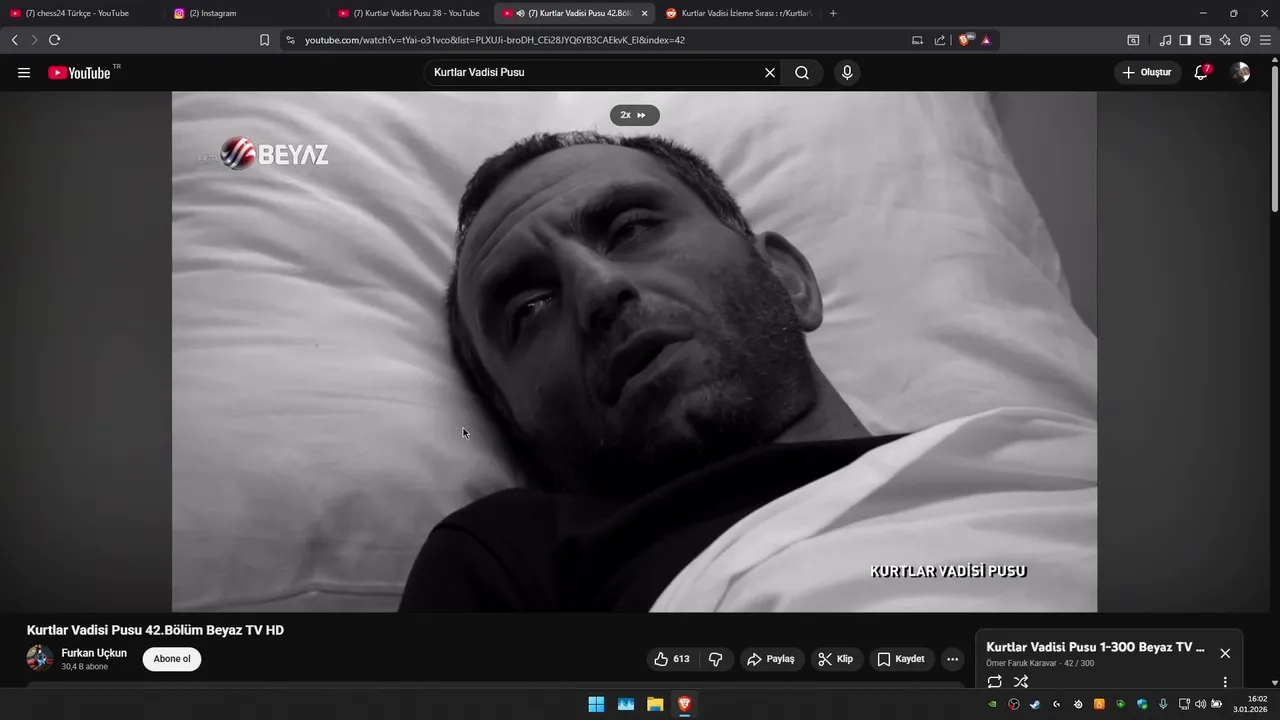The width and height of the screenshot is (1280, 720).
Task: Close the playlist panel with X
Action: (x=1225, y=653)
